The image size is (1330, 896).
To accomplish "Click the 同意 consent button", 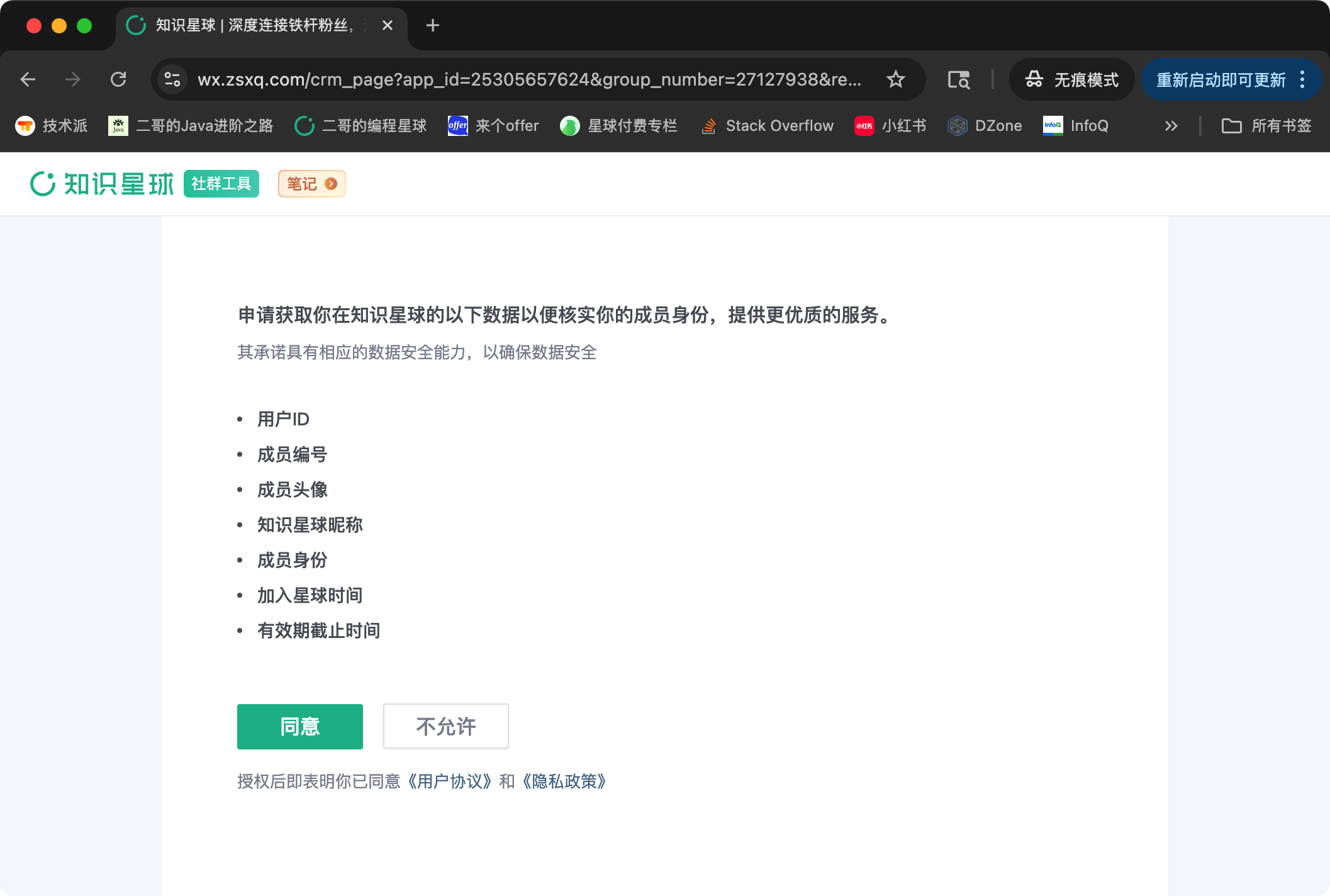I will coord(299,726).
